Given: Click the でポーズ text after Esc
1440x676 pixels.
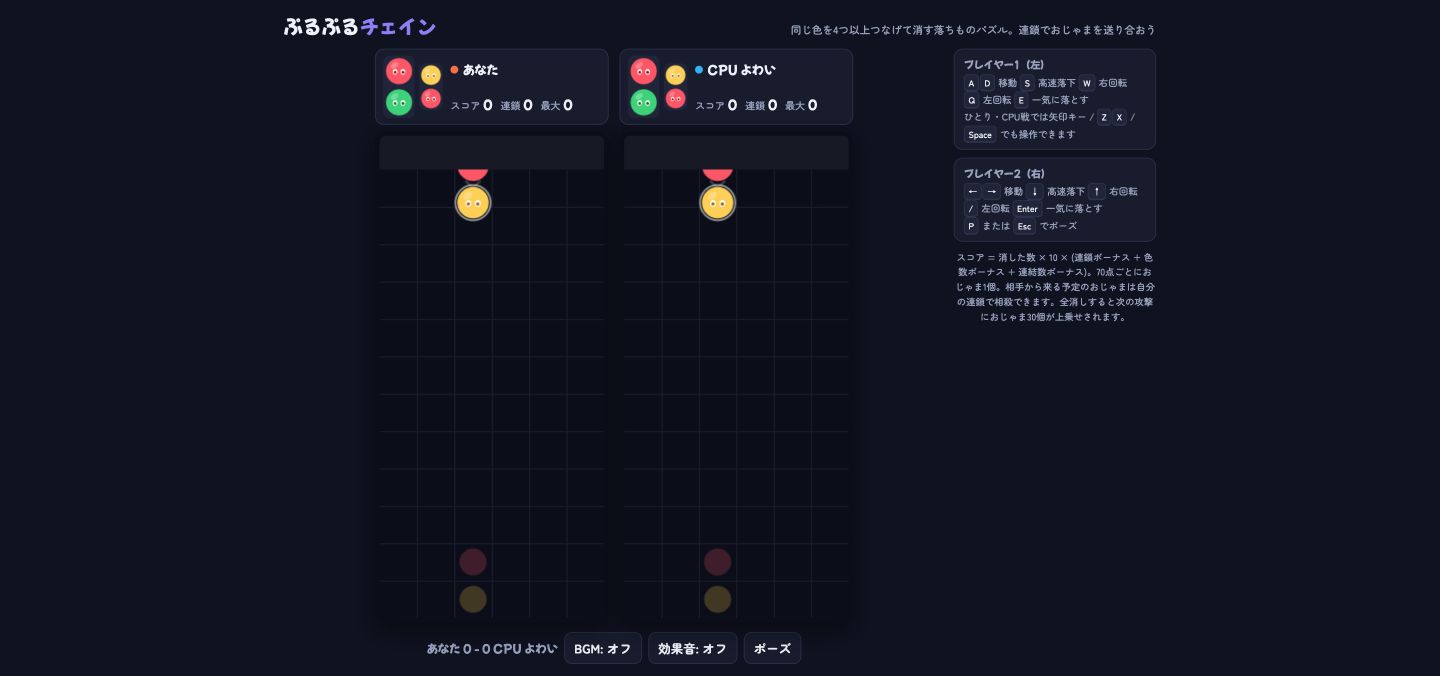Looking at the screenshot, I should 1058,226.
